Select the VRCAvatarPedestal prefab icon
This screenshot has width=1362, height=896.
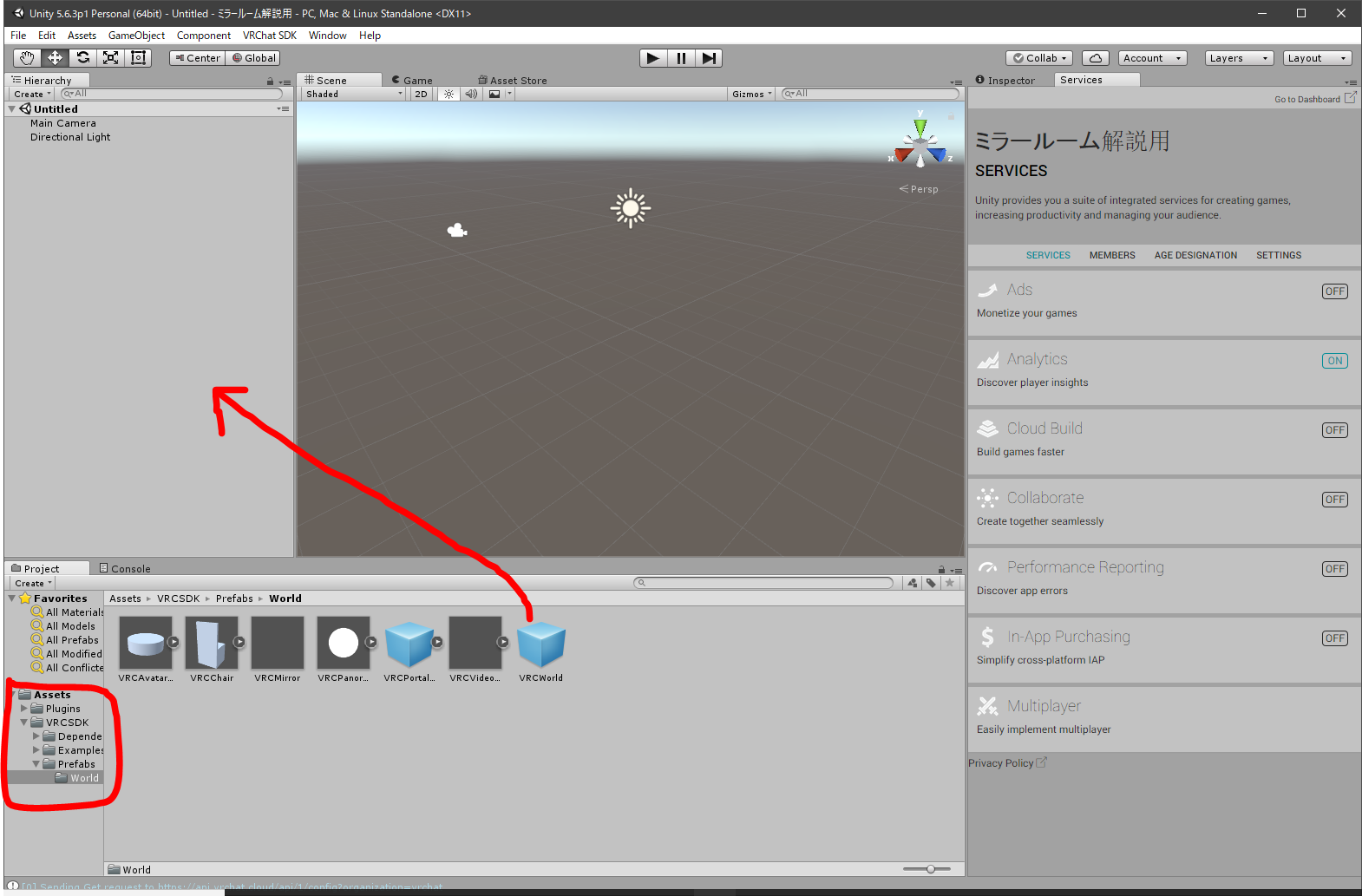(146, 643)
